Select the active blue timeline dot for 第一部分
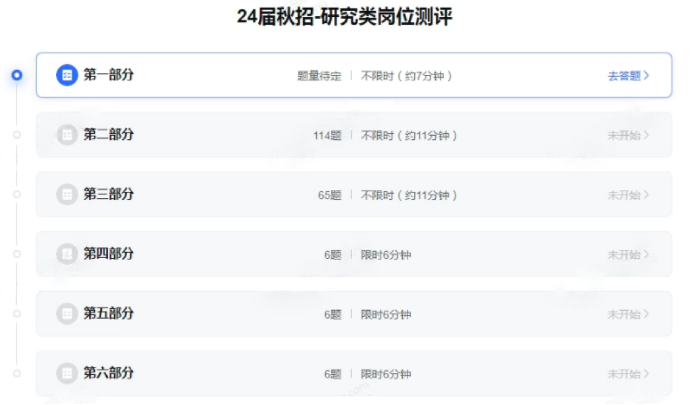Screen dimensions: 693x405 point(17,75)
